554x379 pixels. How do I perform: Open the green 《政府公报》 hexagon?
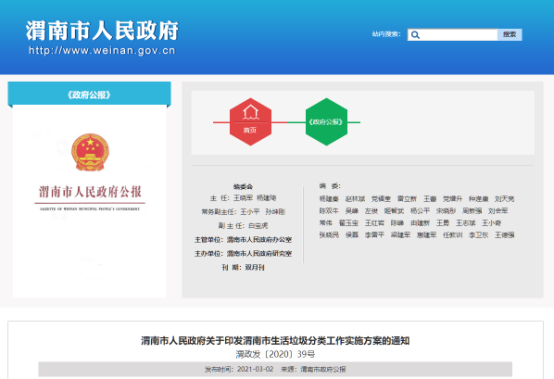point(326,122)
